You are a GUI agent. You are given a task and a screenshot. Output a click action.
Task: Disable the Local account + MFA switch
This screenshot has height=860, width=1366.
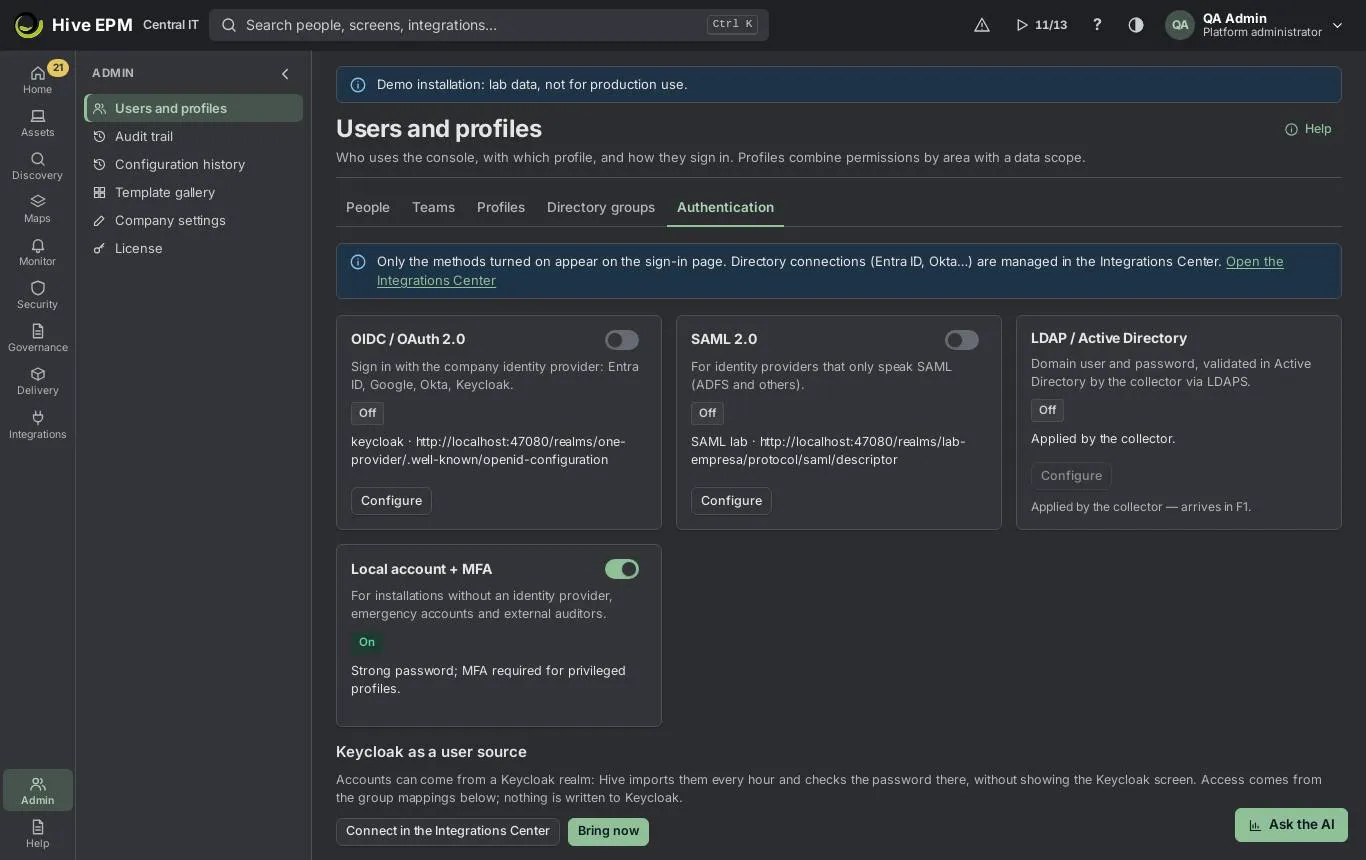(622, 569)
